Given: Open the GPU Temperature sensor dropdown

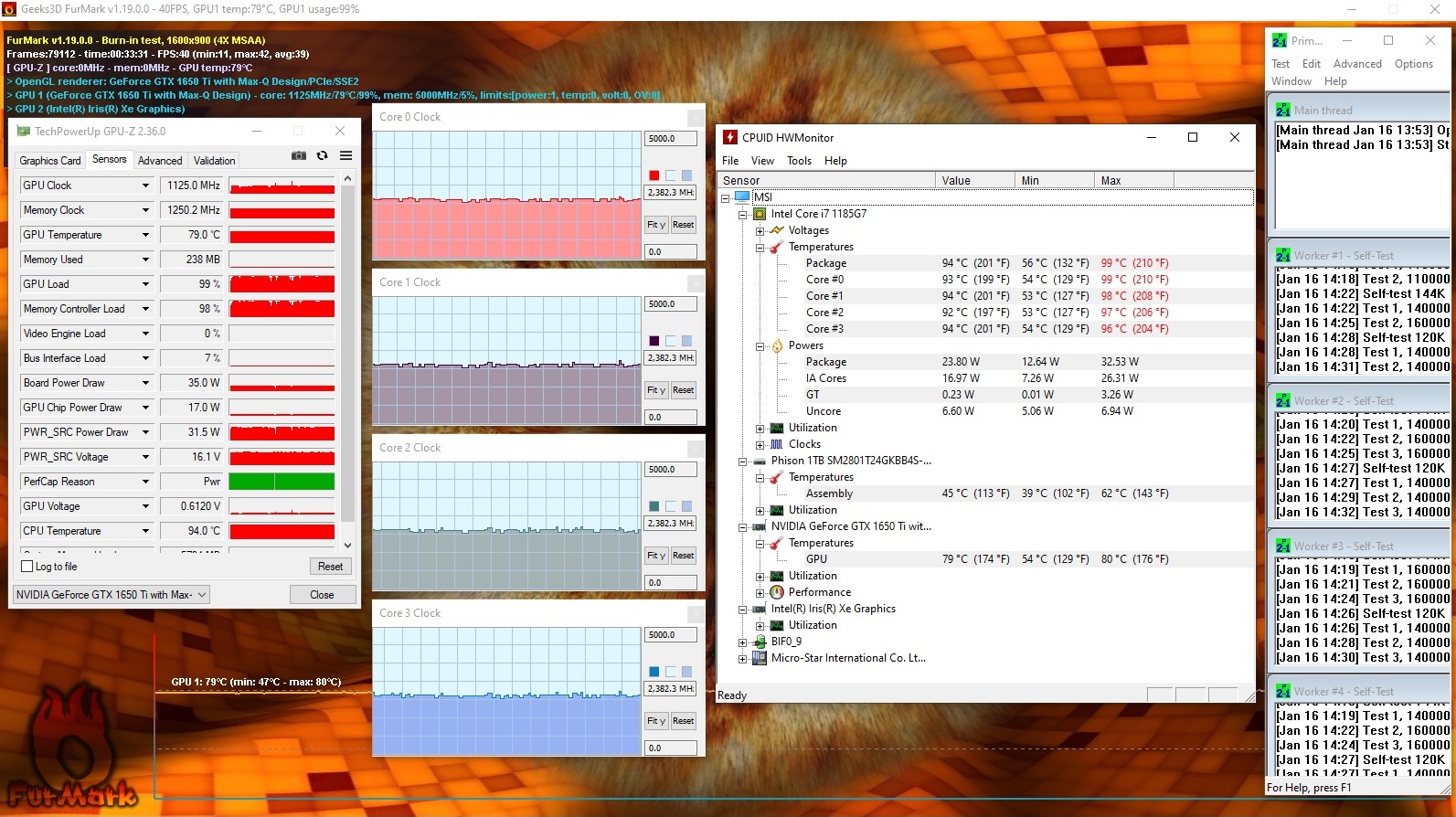Looking at the screenshot, I should pos(145,235).
